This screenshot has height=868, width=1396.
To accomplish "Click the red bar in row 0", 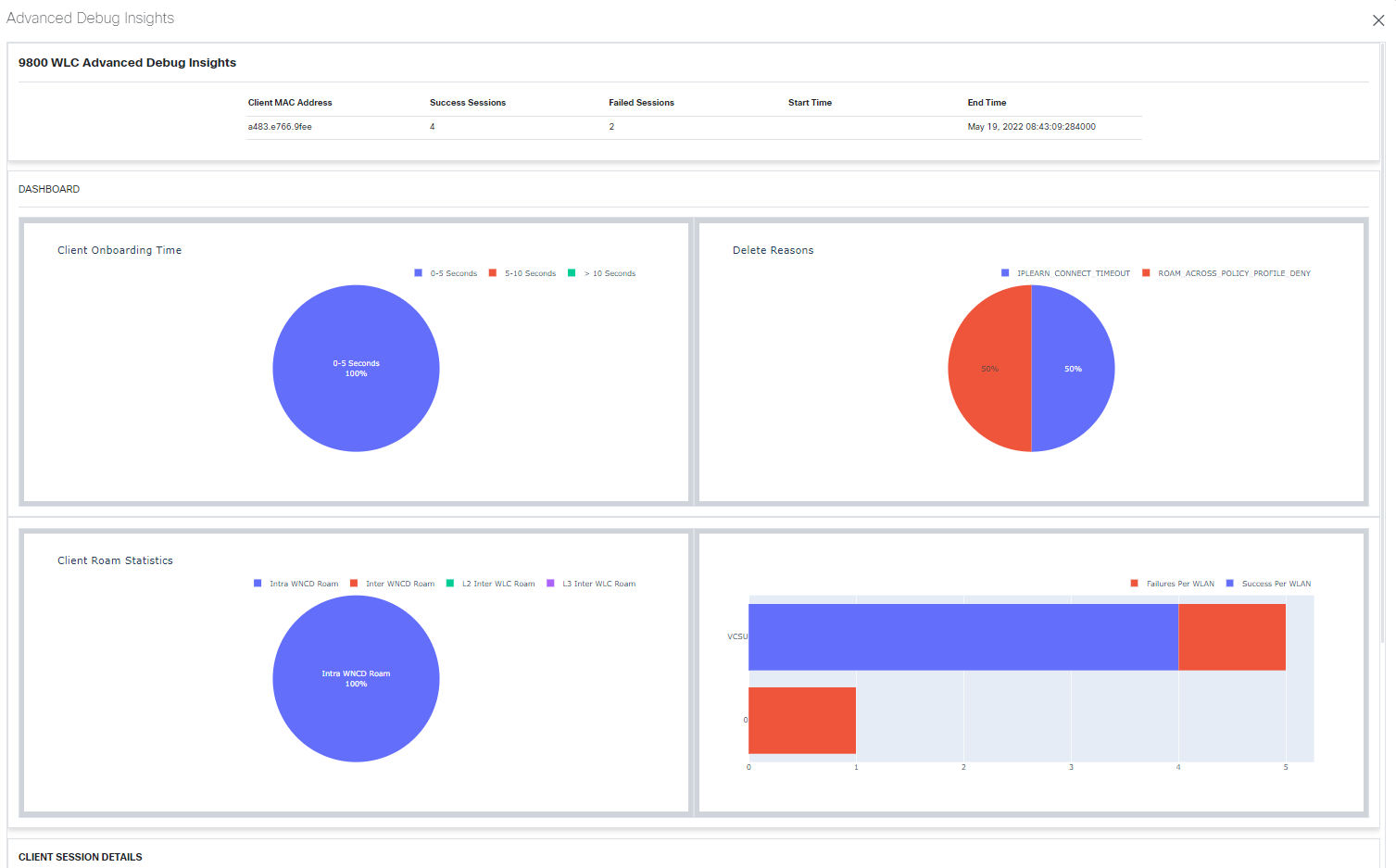I will click(x=802, y=720).
